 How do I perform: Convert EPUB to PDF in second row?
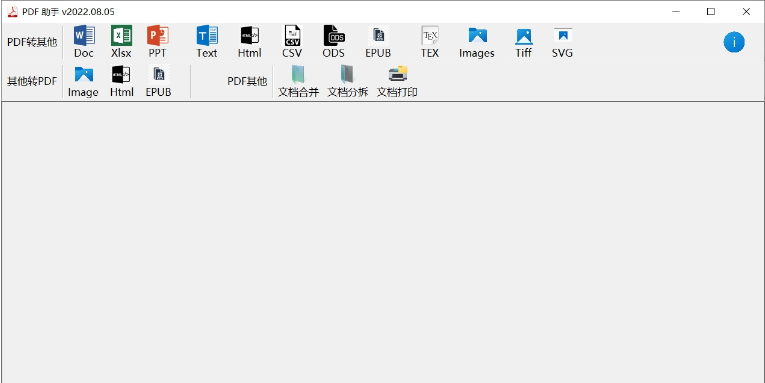[159, 81]
